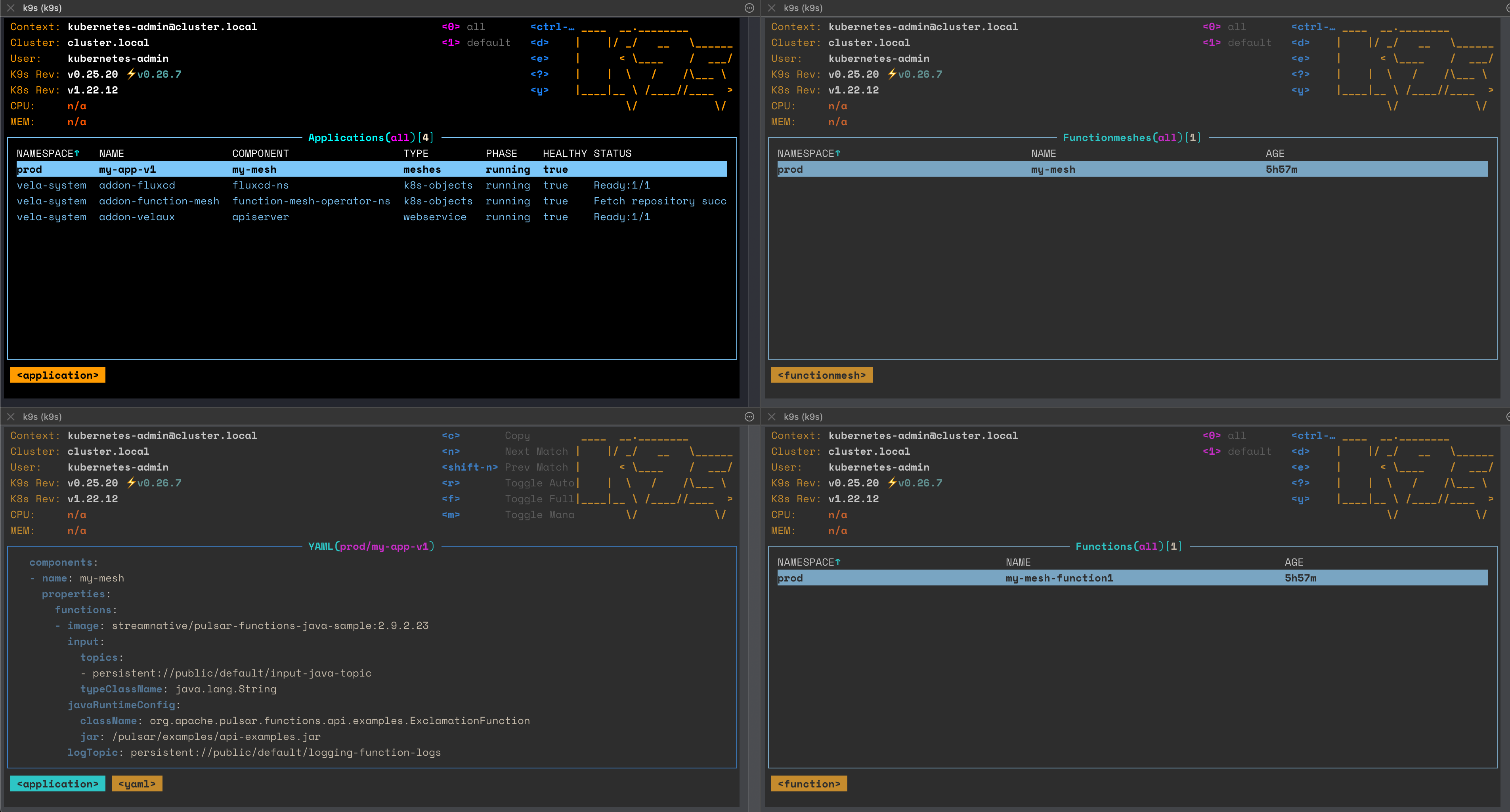The height and width of the screenshot is (812, 1510).
Task: Click the <functionmesh> breadcrumb label
Action: (x=821, y=375)
